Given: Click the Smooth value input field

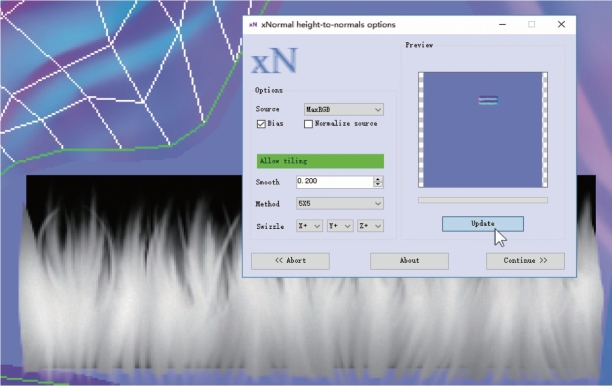Looking at the screenshot, I should (x=335, y=181).
